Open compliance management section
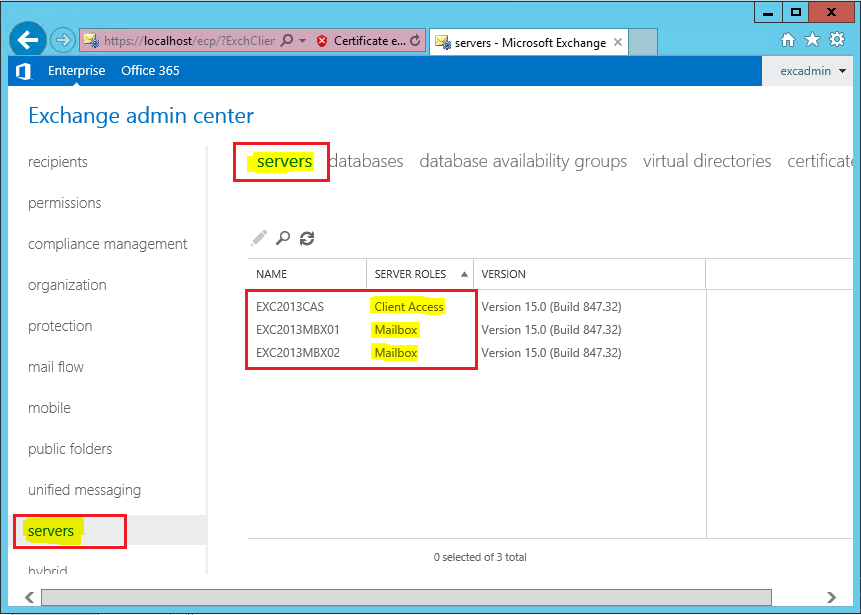The image size is (861, 615). 108,244
